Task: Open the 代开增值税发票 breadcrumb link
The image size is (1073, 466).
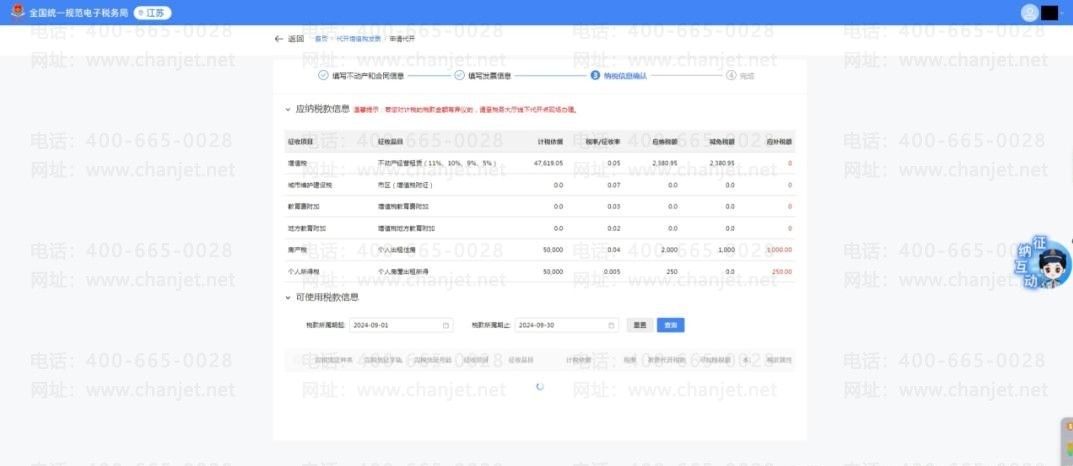Action: point(358,39)
